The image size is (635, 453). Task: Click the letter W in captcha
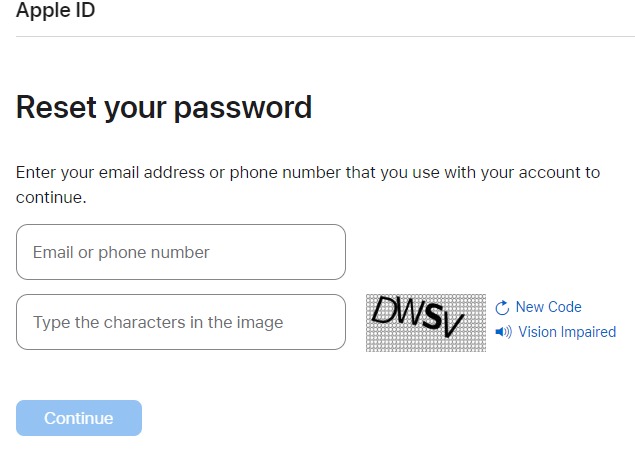pos(410,313)
